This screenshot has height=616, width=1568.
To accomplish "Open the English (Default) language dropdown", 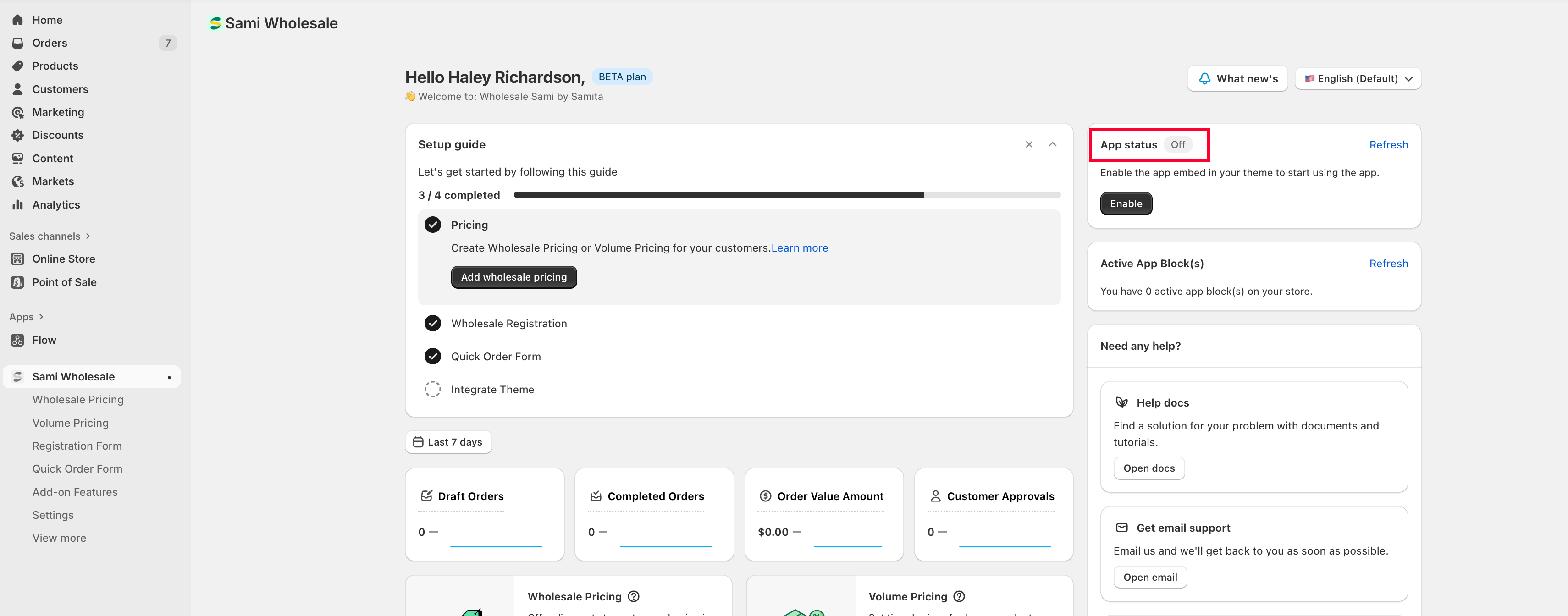I will click(1358, 78).
